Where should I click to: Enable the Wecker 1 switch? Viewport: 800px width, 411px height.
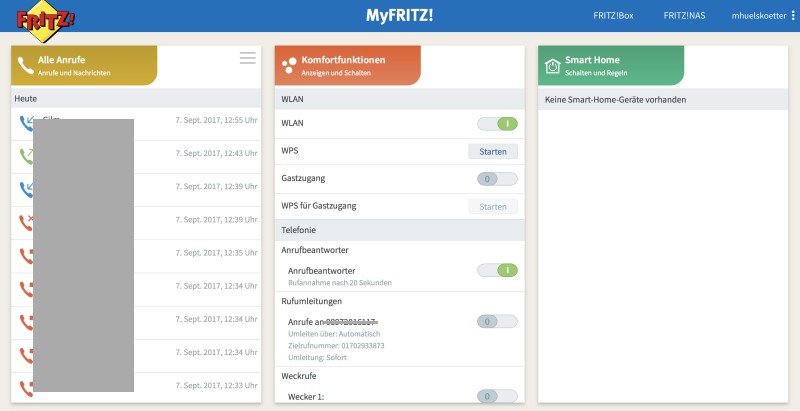[497, 396]
